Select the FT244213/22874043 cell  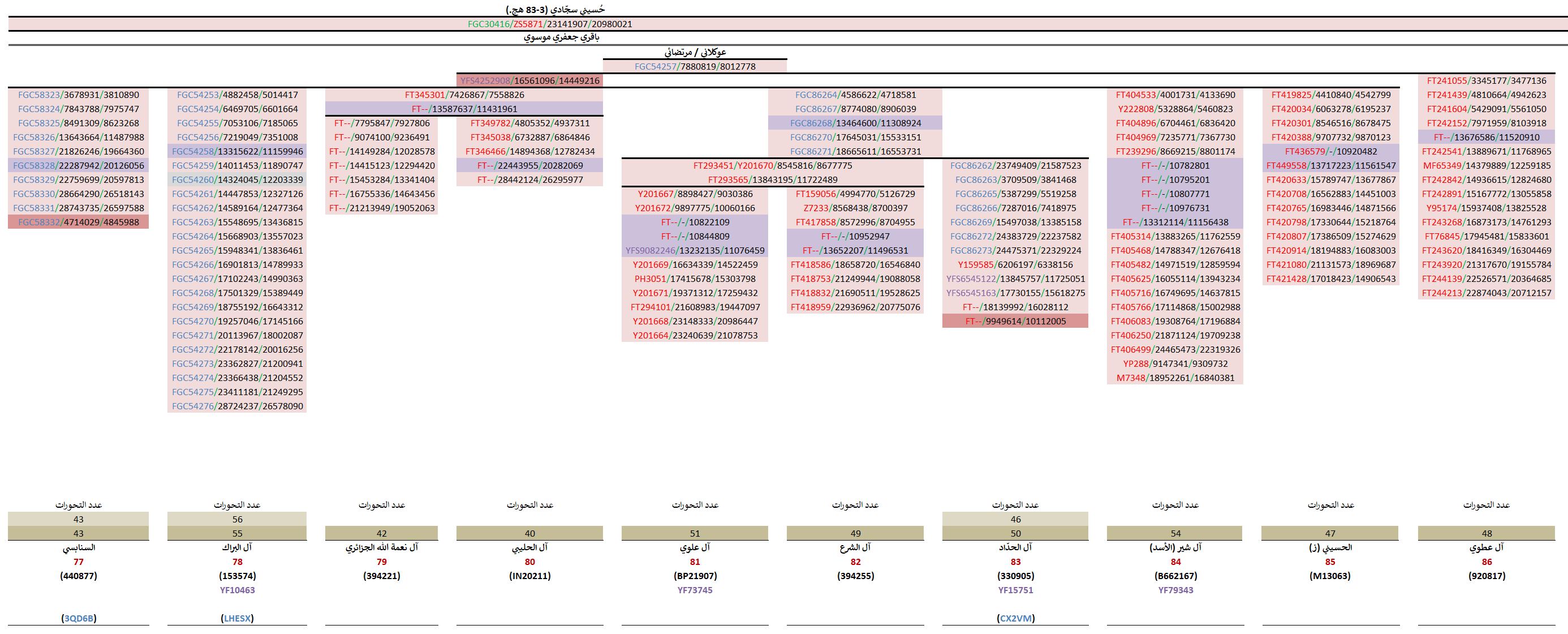[x=1486, y=293]
